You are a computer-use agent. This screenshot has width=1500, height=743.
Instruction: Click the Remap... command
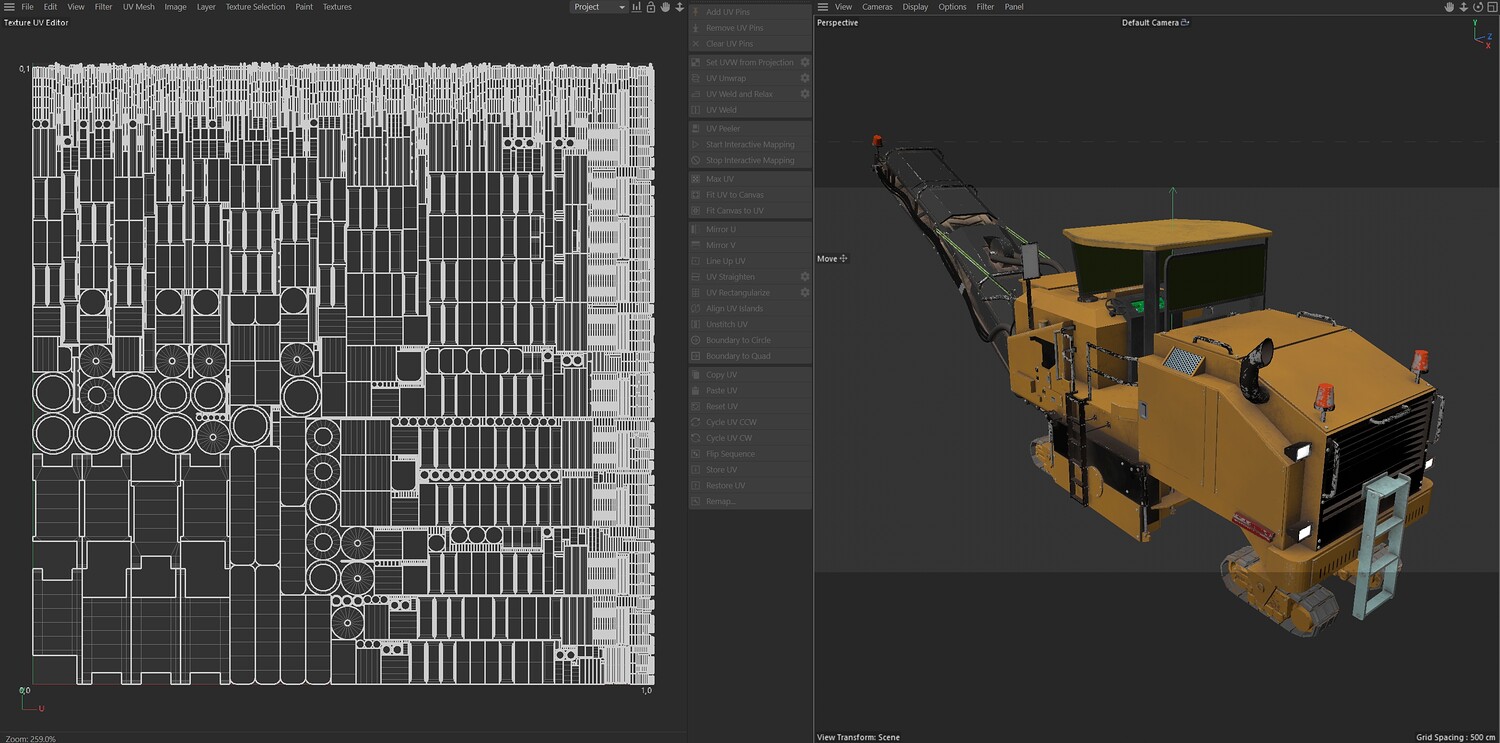pyautogui.click(x=720, y=501)
